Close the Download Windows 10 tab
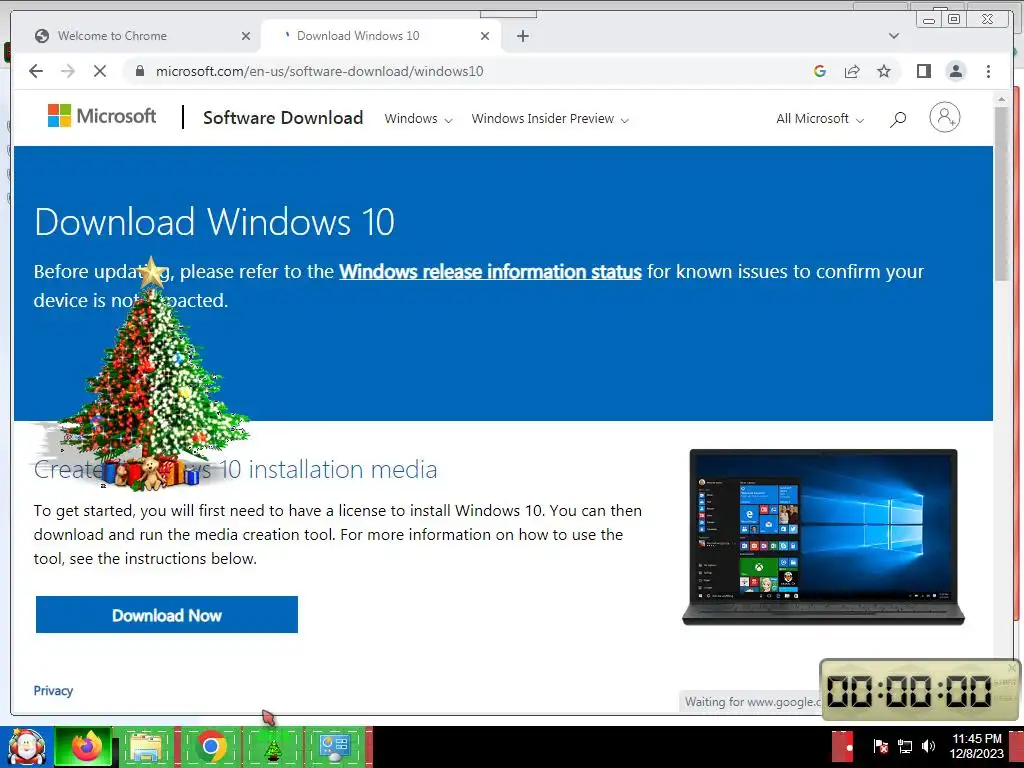This screenshot has height=768, width=1024. point(485,36)
